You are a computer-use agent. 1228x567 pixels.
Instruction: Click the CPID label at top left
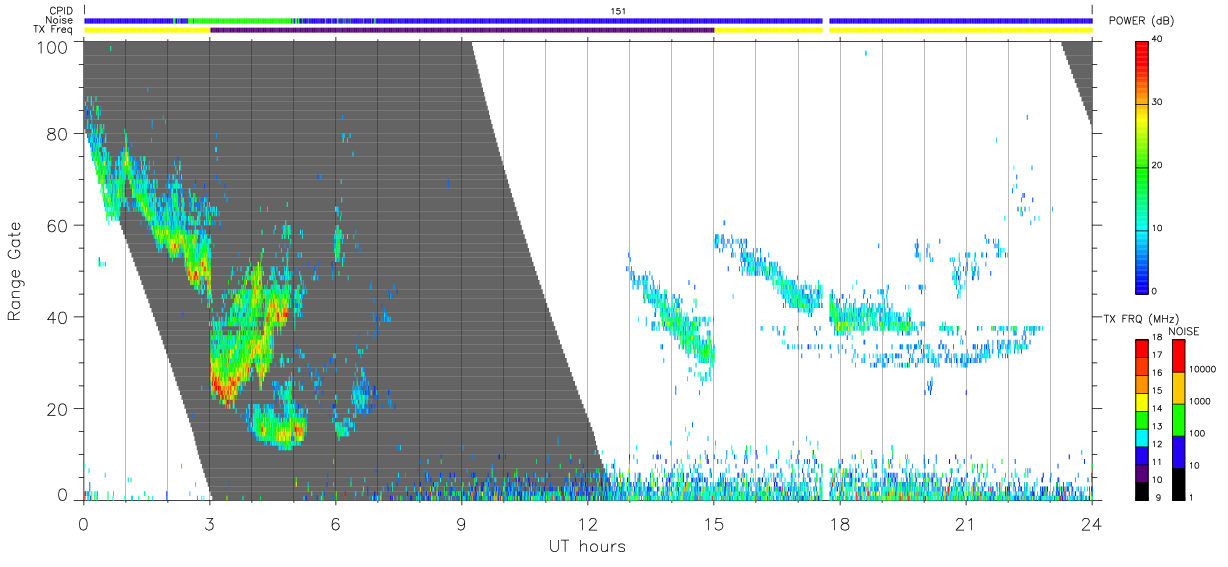click(x=62, y=11)
